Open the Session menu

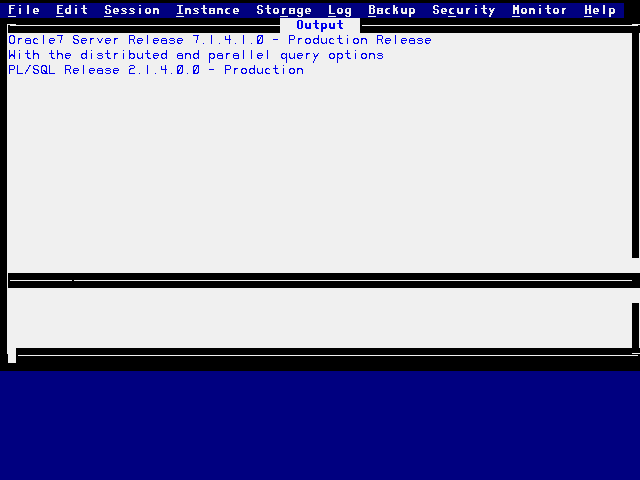132,10
